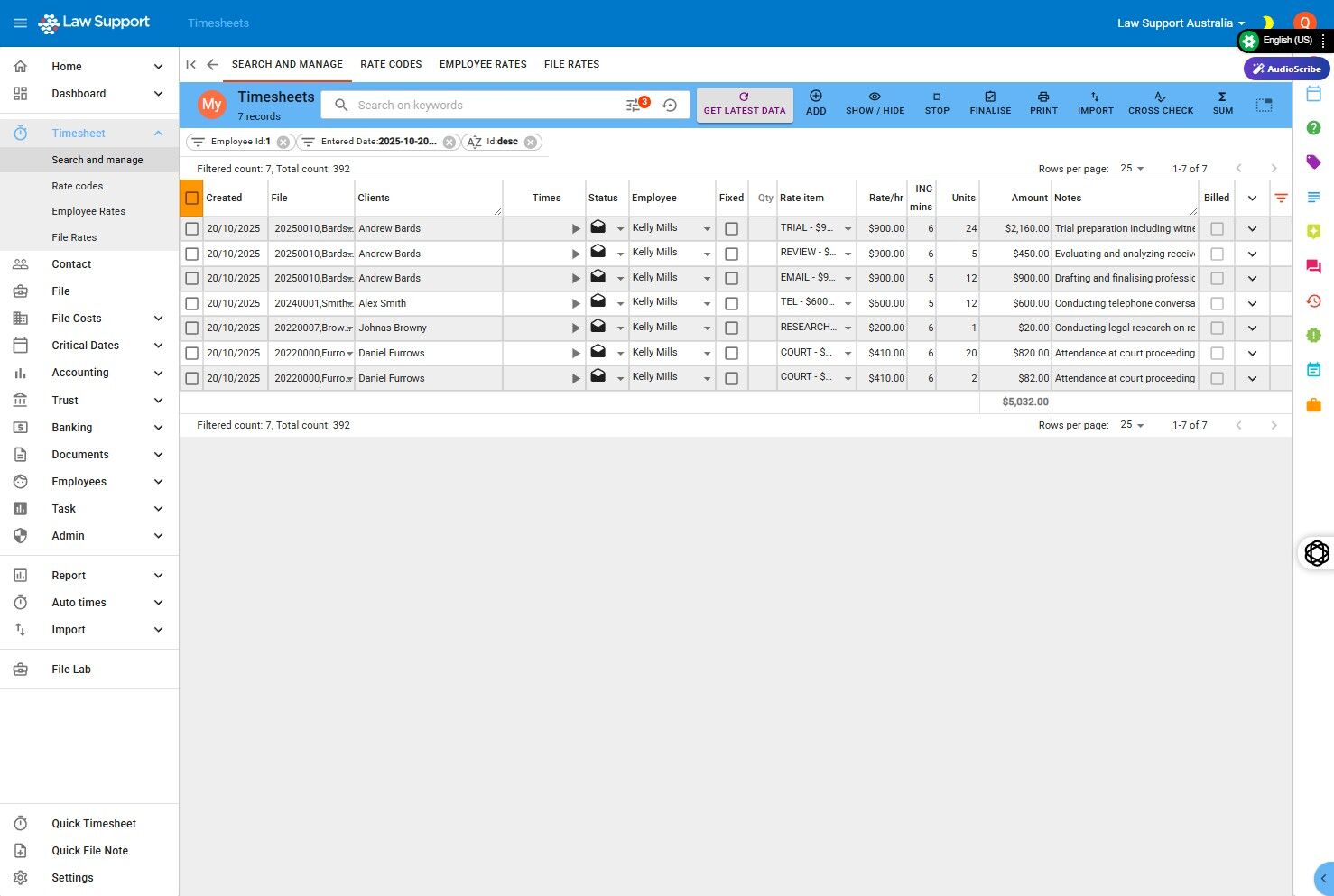Remove the Id desc sort chip
This screenshot has height=896, width=1334.
click(531, 142)
